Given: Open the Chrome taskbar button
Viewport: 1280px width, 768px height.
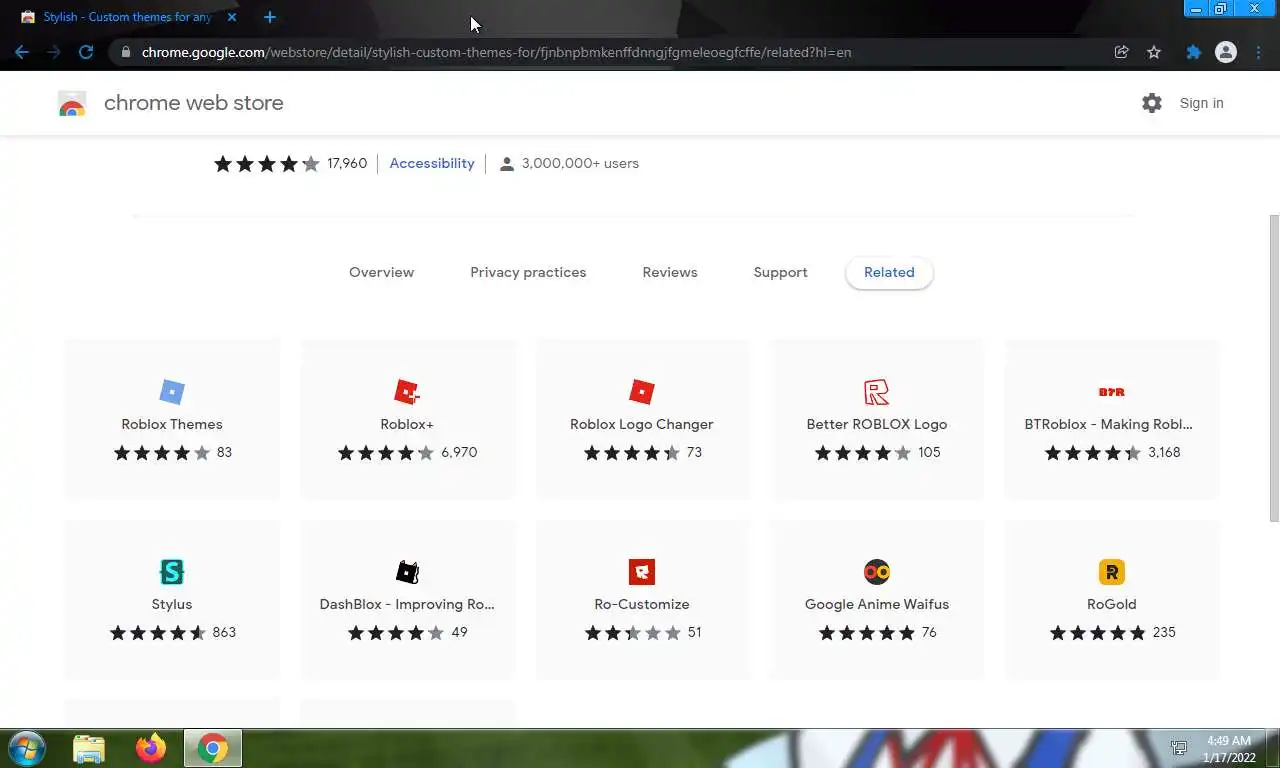Looking at the screenshot, I should tap(212, 748).
